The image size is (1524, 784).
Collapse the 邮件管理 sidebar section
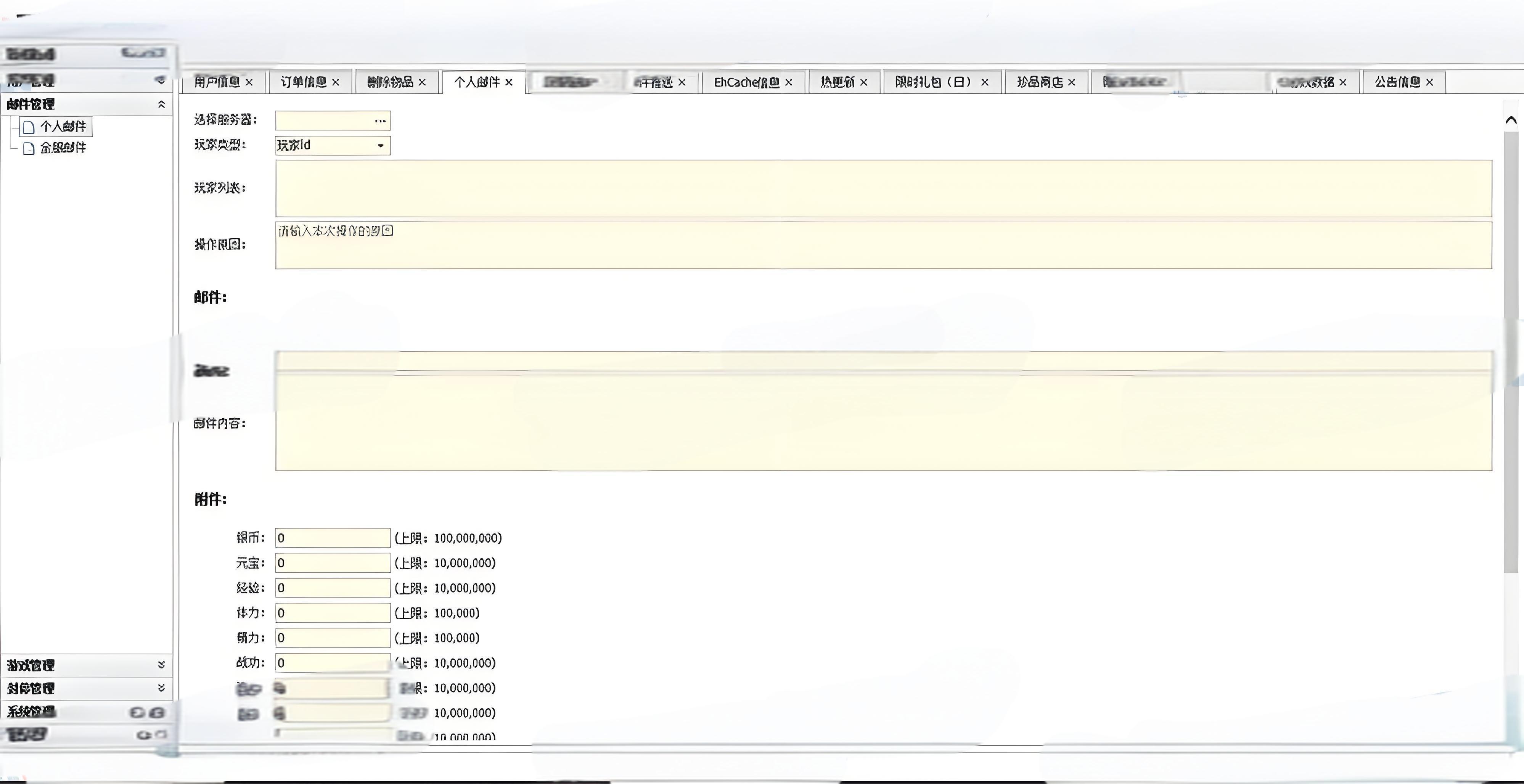161,104
